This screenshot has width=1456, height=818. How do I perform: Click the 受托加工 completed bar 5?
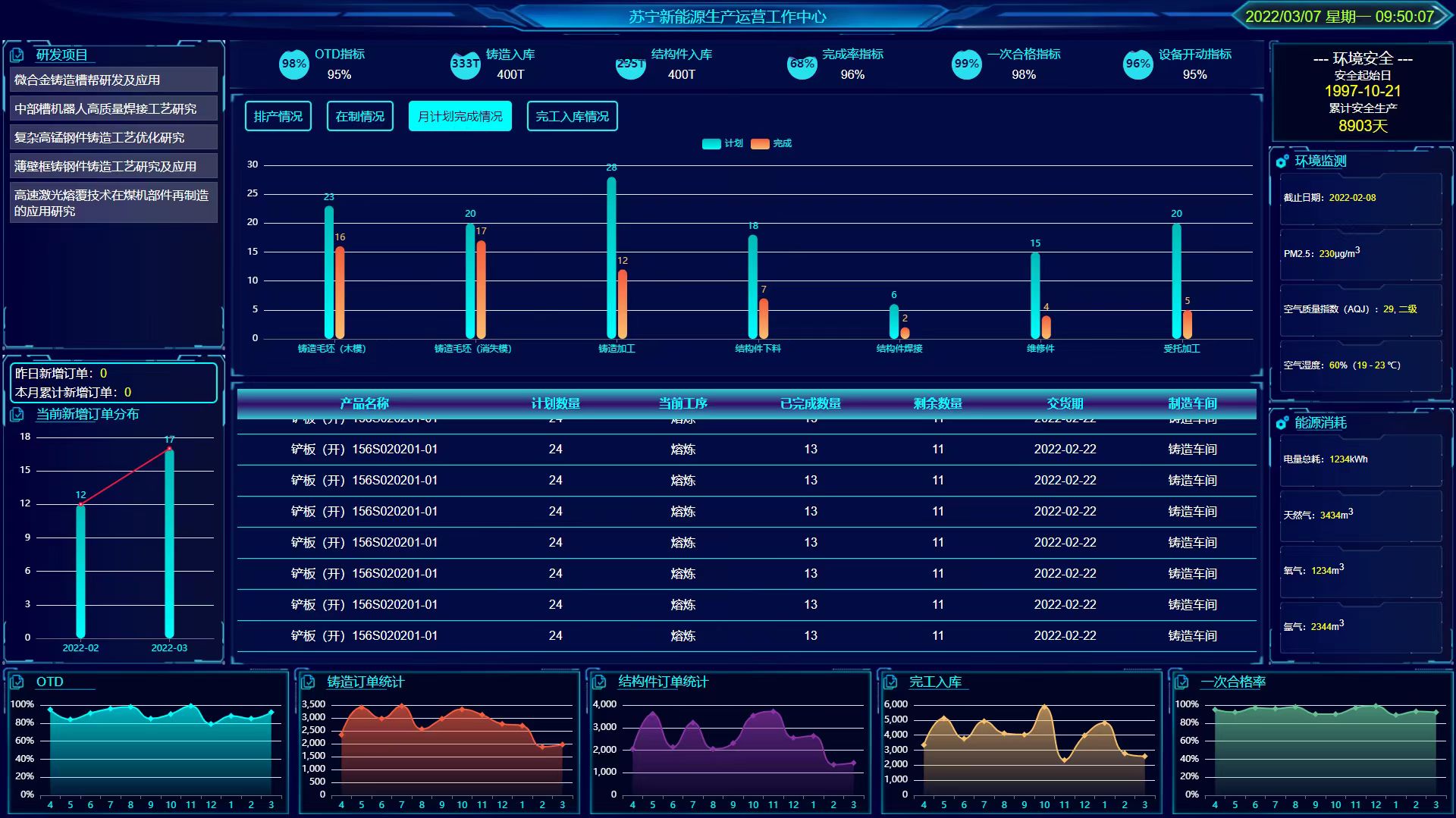point(1188,324)
